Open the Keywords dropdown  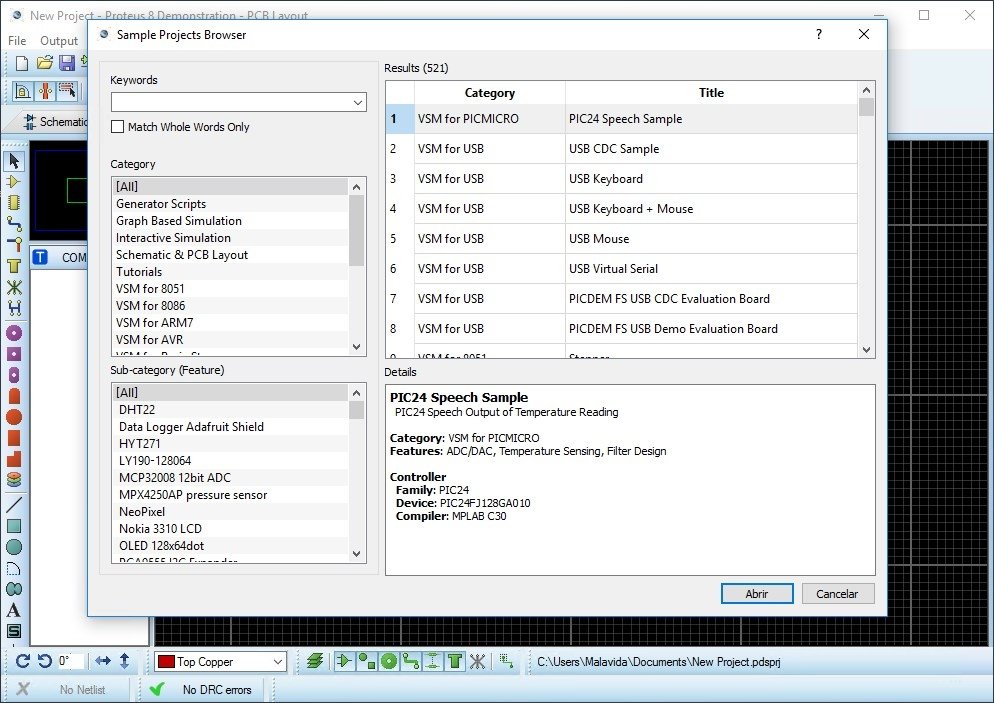358,103
